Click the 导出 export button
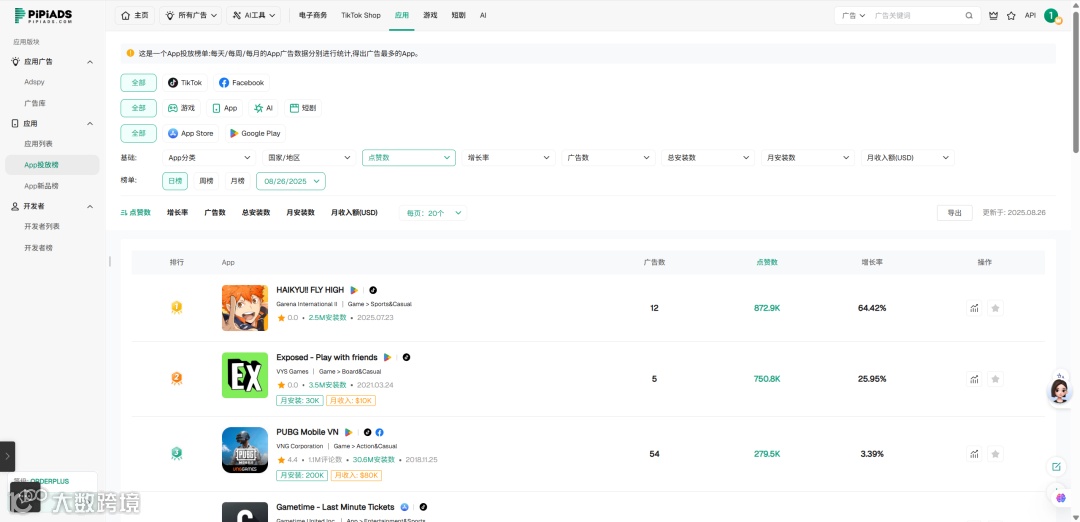This screenshot has height=522, width=1080. pos(955,213)
